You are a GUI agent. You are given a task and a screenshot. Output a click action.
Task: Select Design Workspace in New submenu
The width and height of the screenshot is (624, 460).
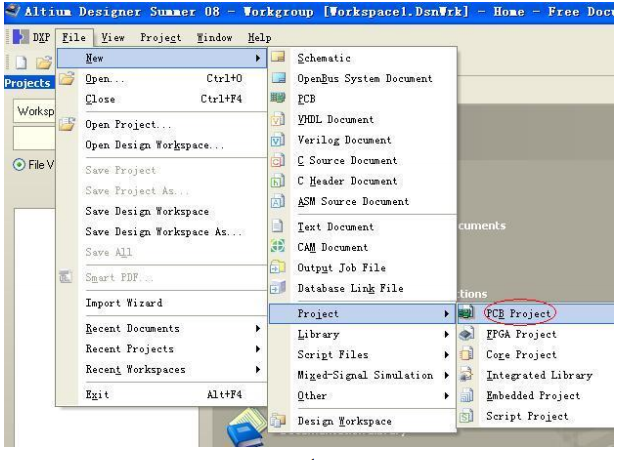362,421
